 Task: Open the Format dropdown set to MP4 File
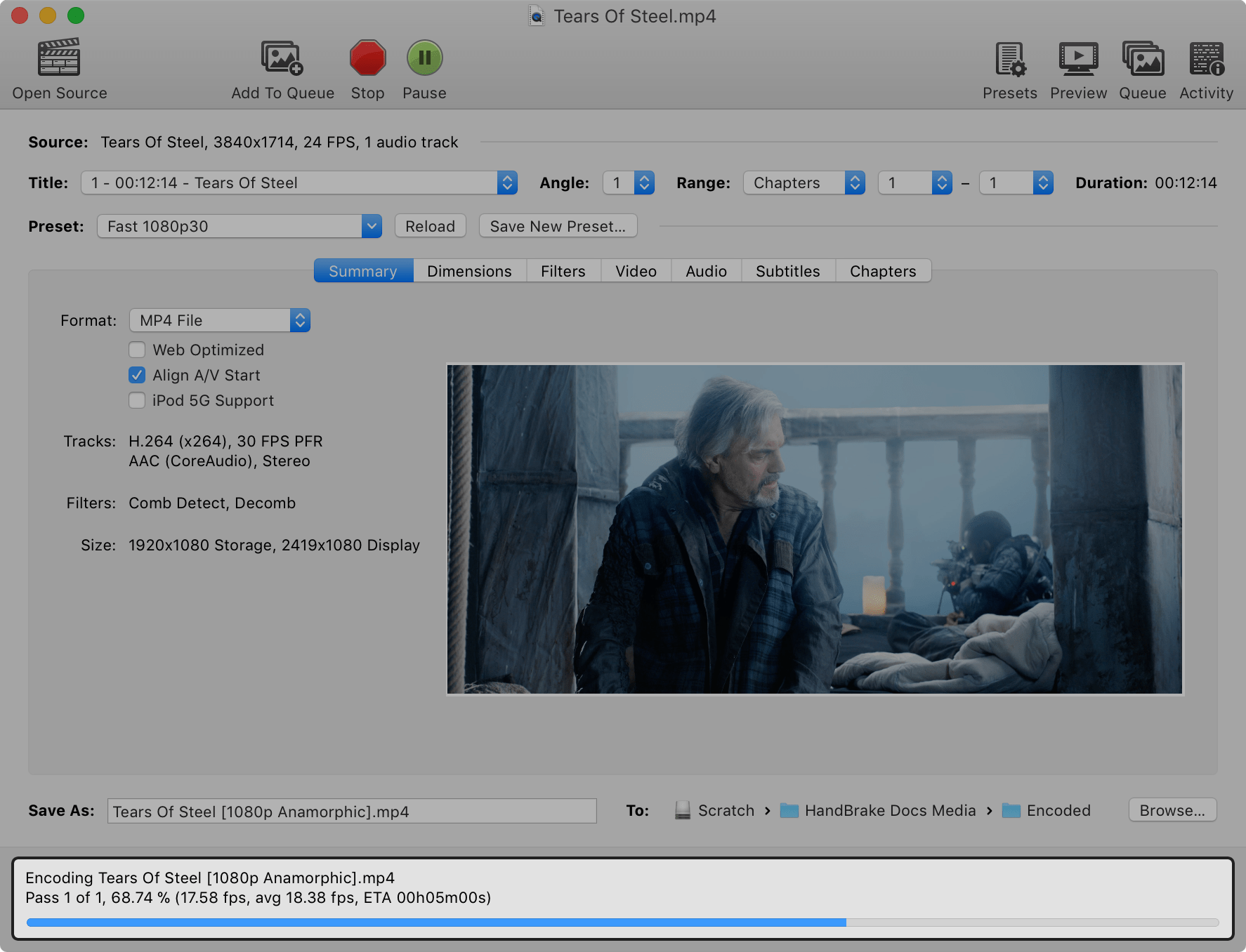pos(220,320)
